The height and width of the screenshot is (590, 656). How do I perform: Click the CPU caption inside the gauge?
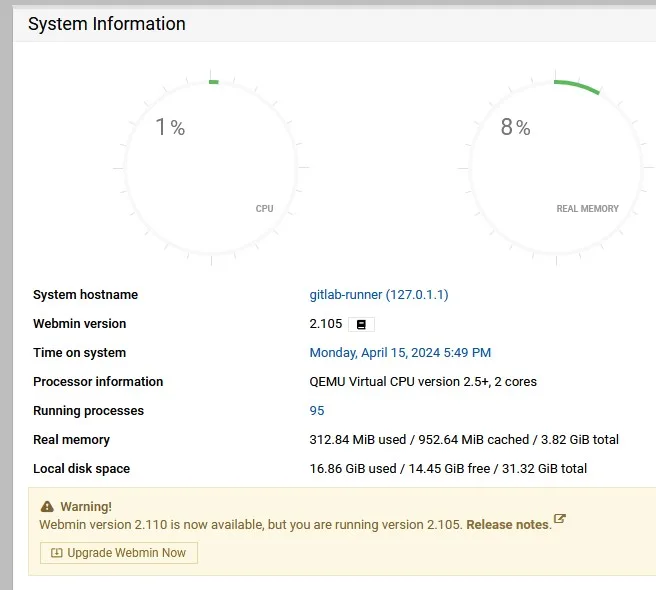pyautogui.click(x=264, y=209)
